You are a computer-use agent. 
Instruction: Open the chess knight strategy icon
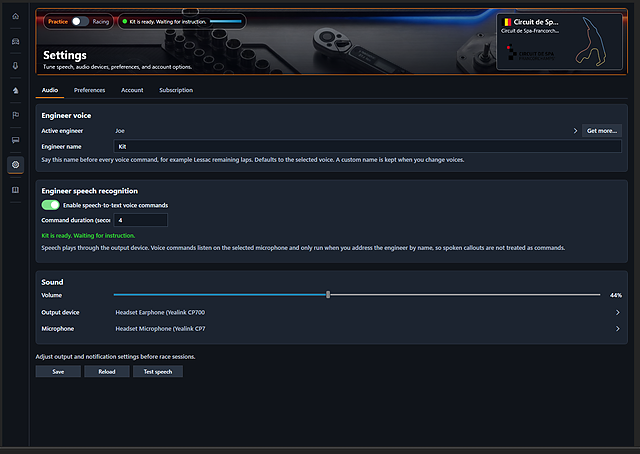(x=16, y=91)
